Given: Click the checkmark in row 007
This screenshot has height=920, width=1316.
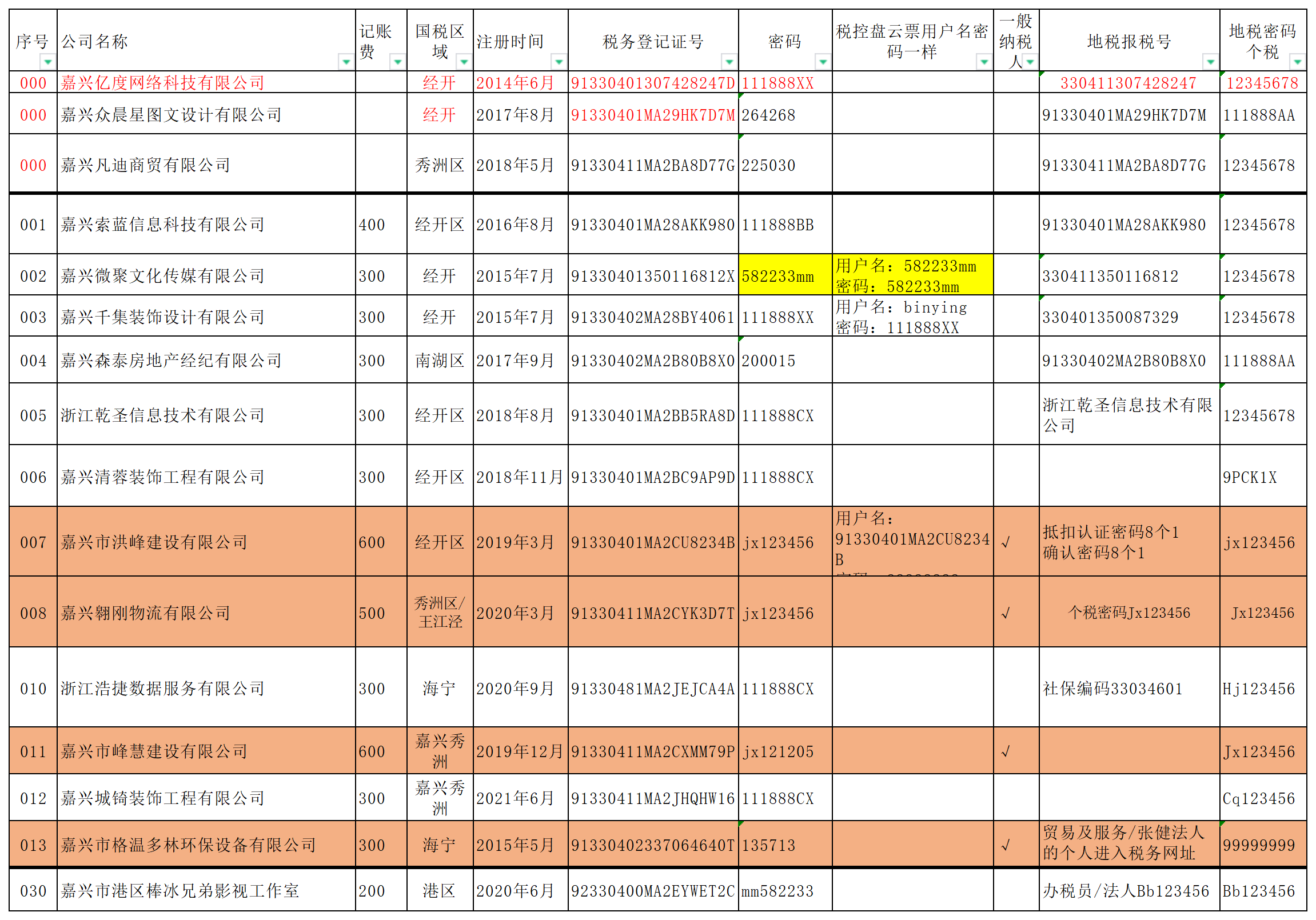Looking at the screenshot, I should [1006, 542].
